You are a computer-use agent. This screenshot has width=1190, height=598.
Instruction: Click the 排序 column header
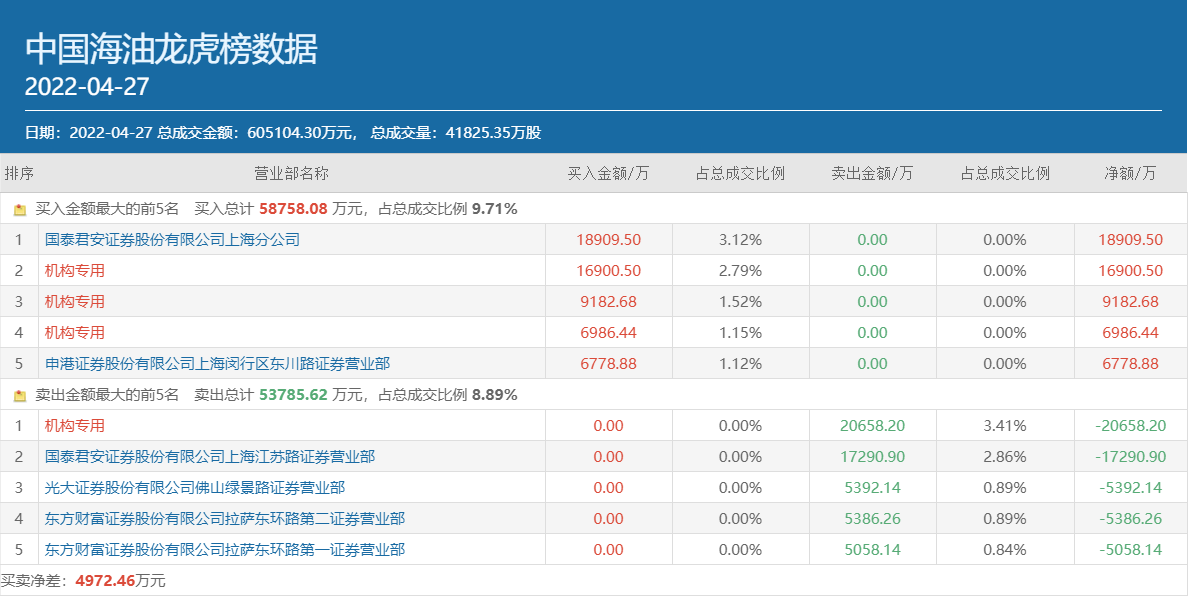click(19, 173)
